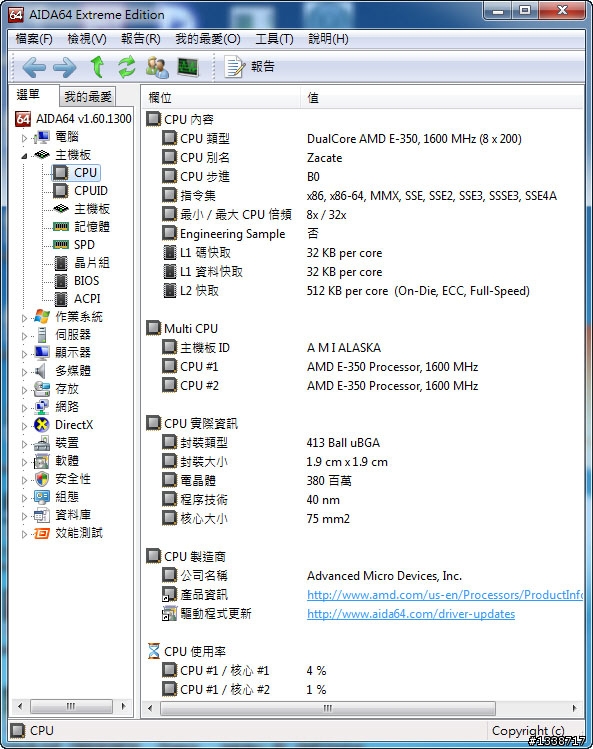
Task: Switch to the 我的最愛 tab
Action: coord(87,96)
